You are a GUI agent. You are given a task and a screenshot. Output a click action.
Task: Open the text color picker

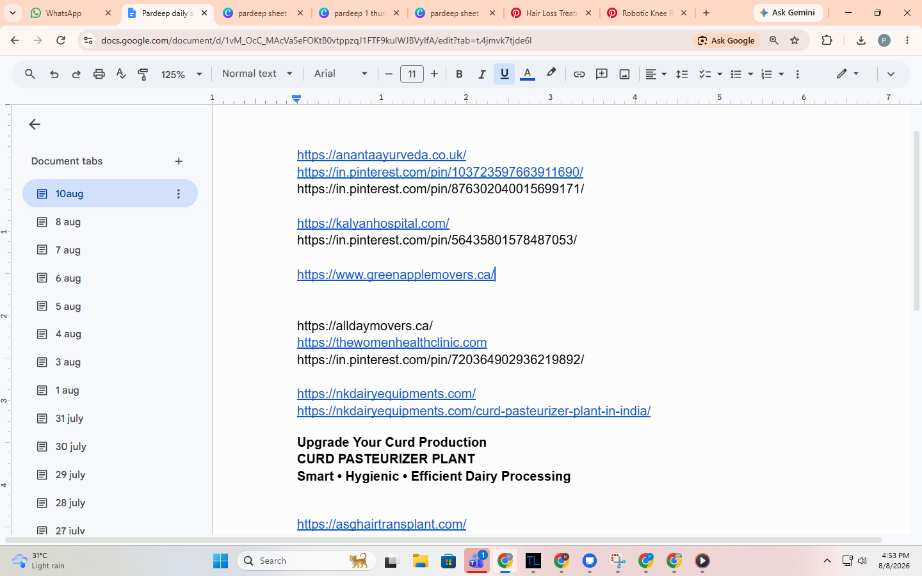pos(527,74)
